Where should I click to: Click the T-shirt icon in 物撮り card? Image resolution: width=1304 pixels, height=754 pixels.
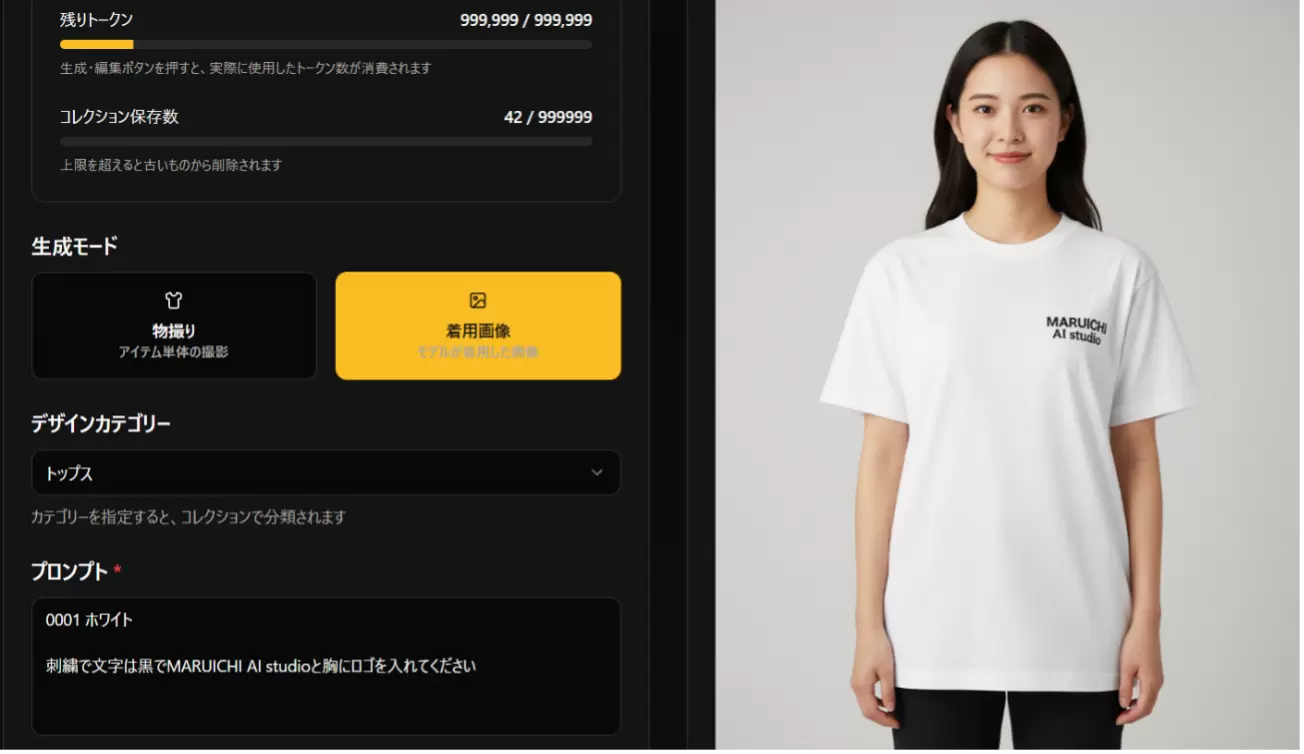[x=174, y=301]
